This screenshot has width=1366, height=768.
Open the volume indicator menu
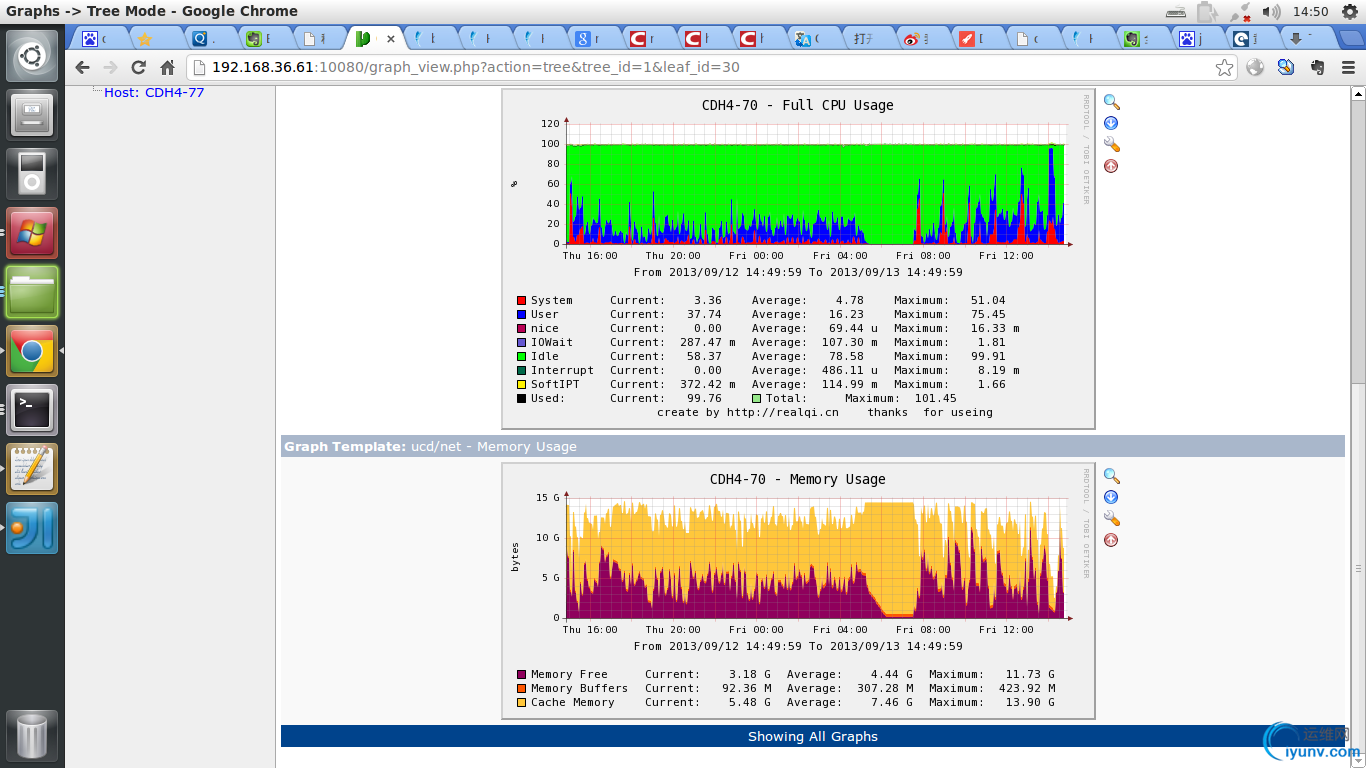1271,11
